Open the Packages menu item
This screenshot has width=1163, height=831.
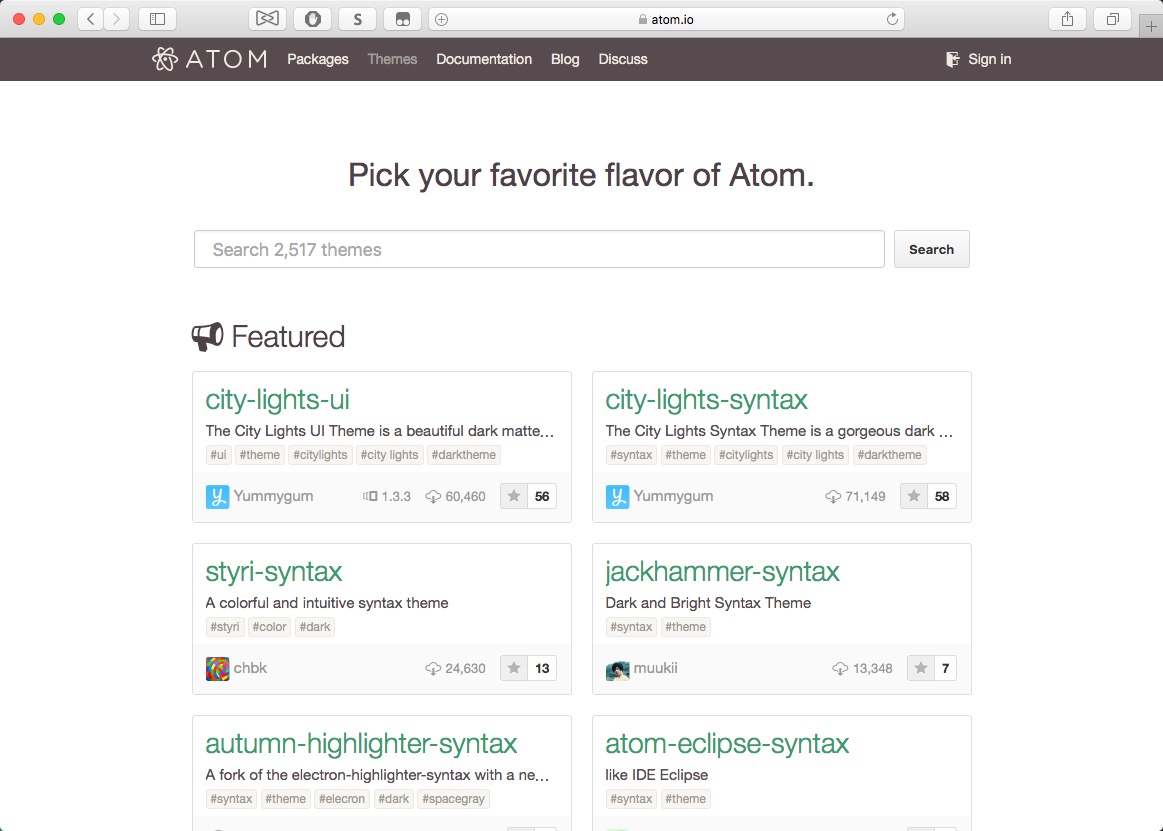point(318,59)
